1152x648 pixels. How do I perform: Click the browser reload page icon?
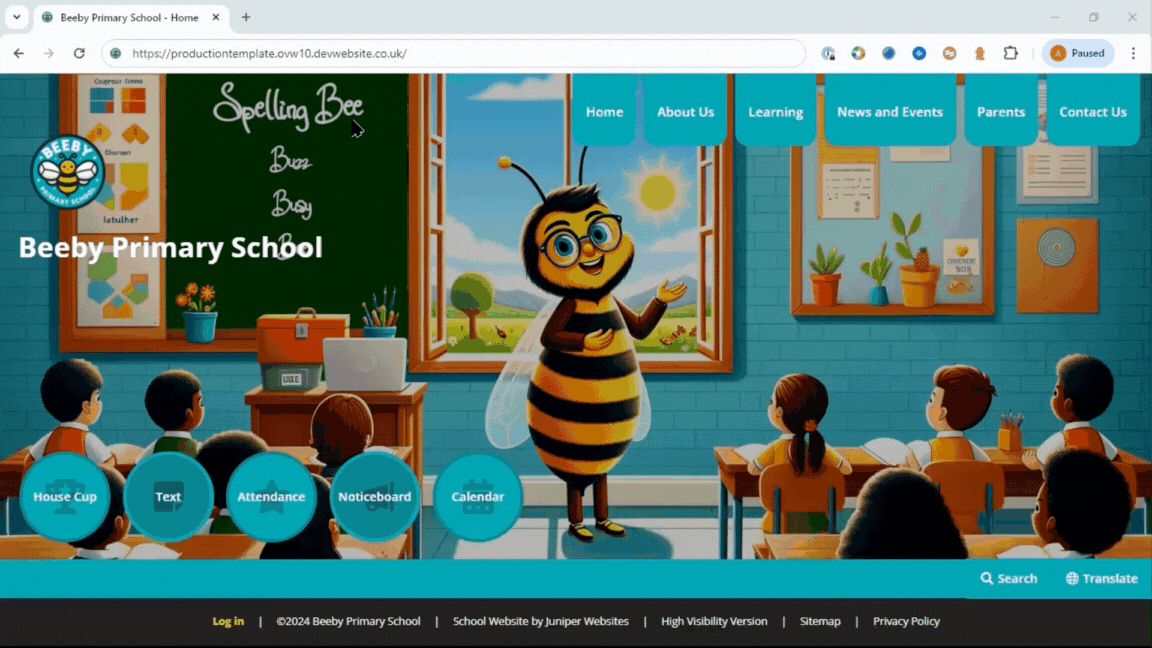pyautogui.click(x=79, y=53)
